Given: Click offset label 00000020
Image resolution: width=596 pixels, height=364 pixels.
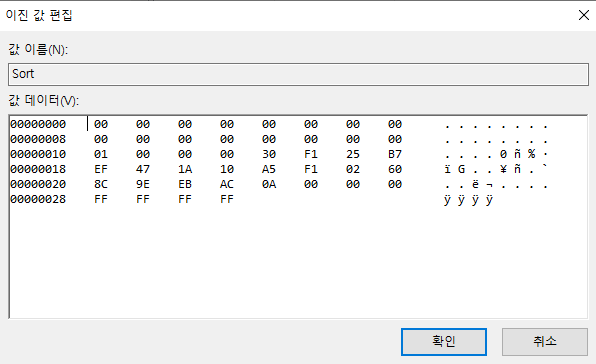Looking at the screenshot, I should coord(38,184).
